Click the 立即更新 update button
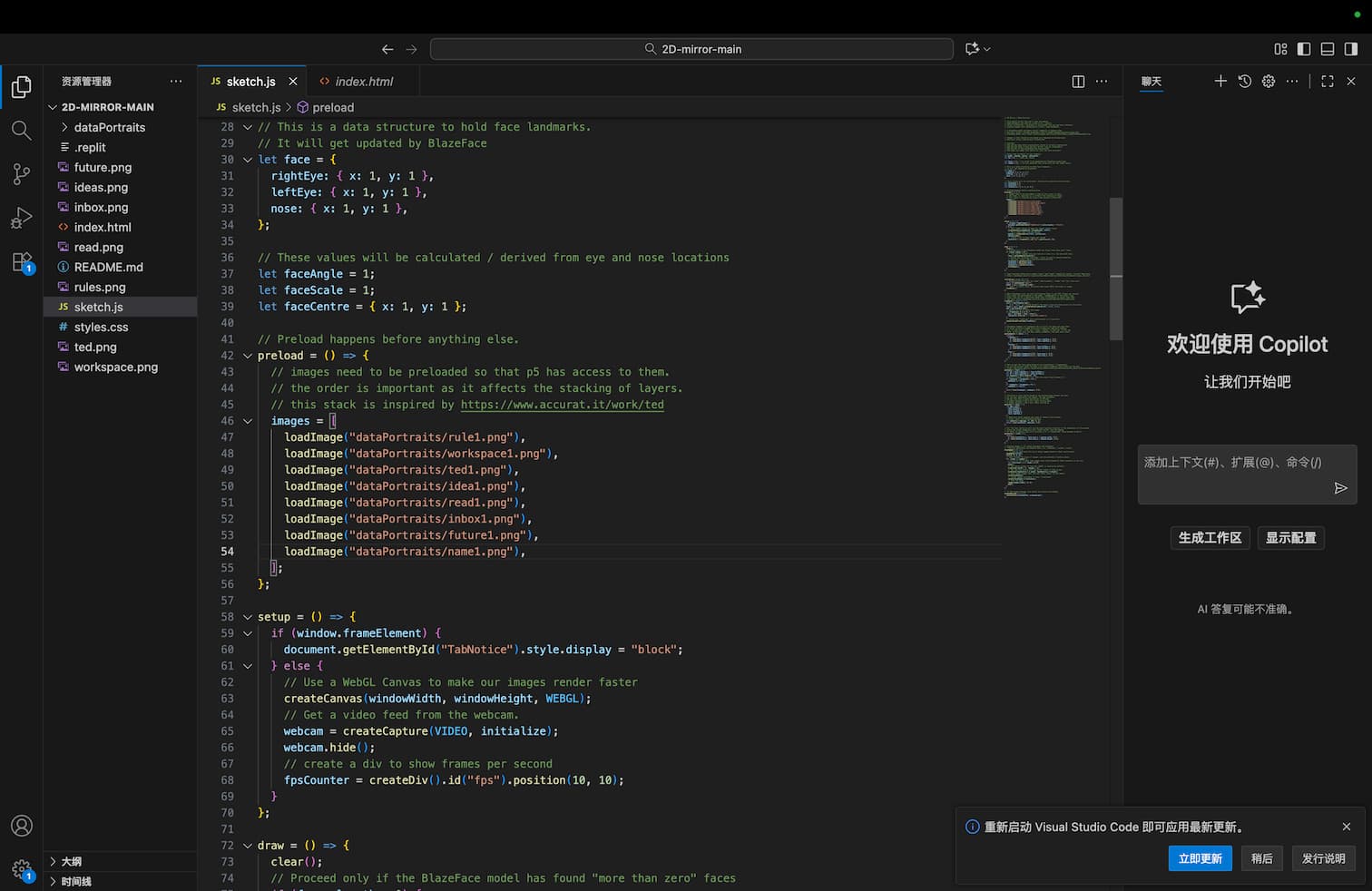This screenshot has height=891, width=1372. tap(1200, 858)
